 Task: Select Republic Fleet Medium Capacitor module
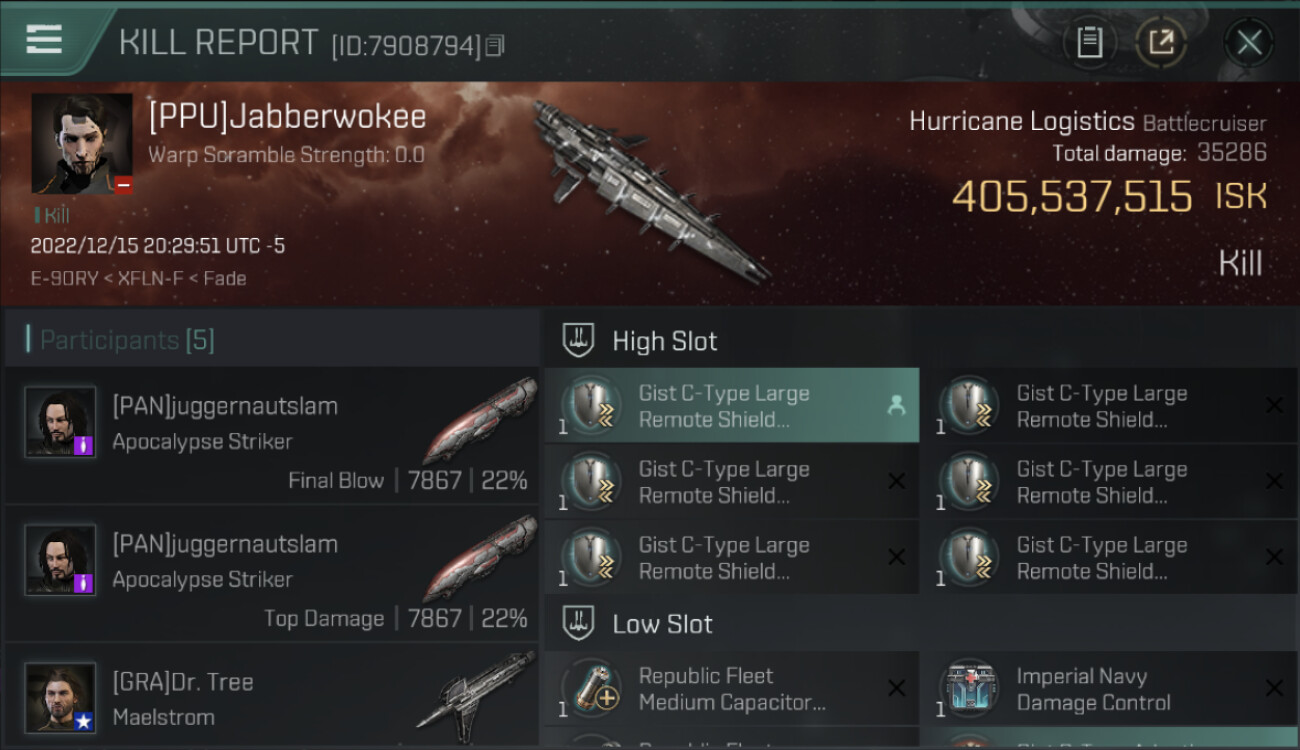pos(731,688)
